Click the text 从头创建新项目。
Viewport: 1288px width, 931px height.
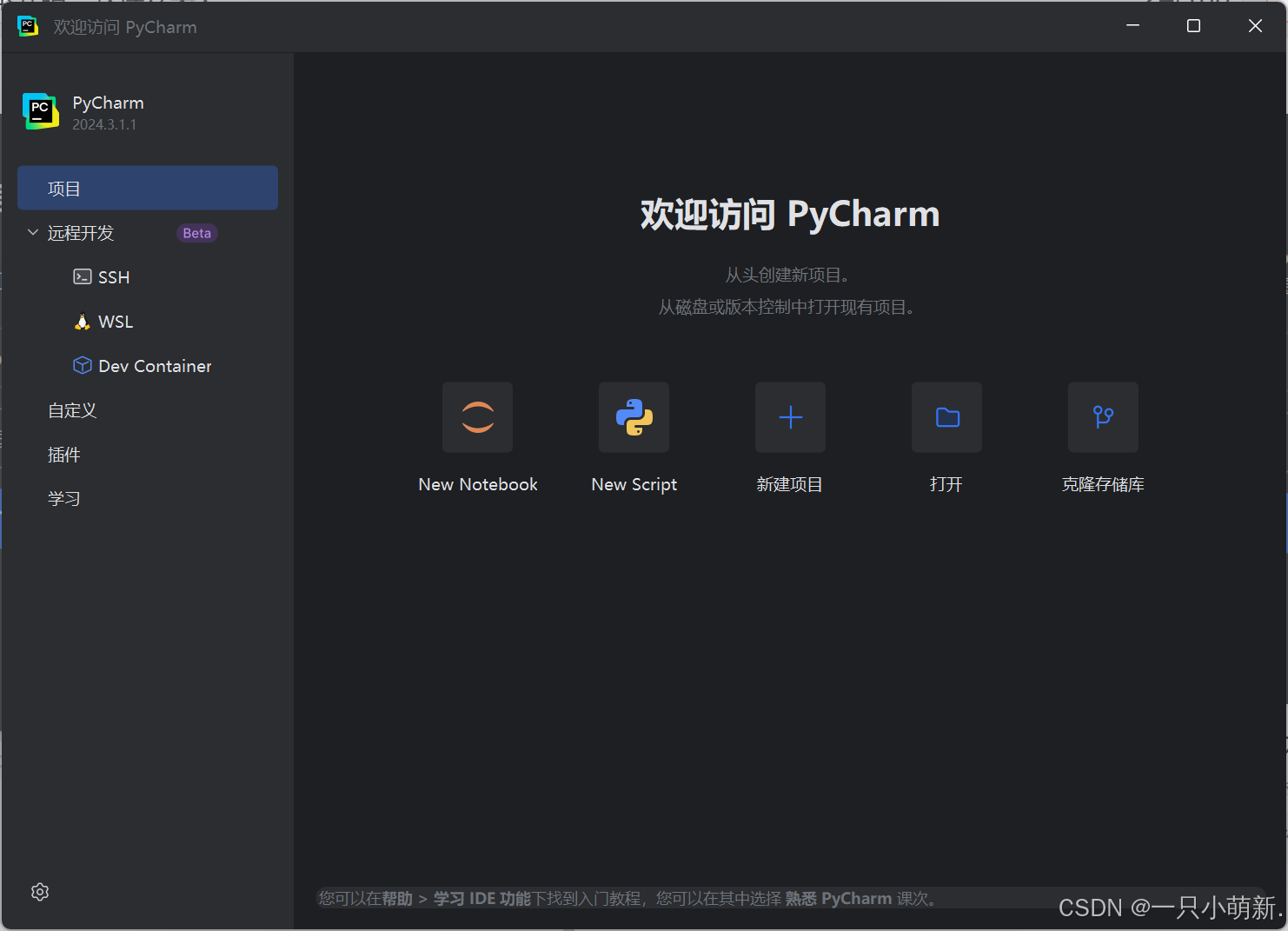click(x=789, y=275)
